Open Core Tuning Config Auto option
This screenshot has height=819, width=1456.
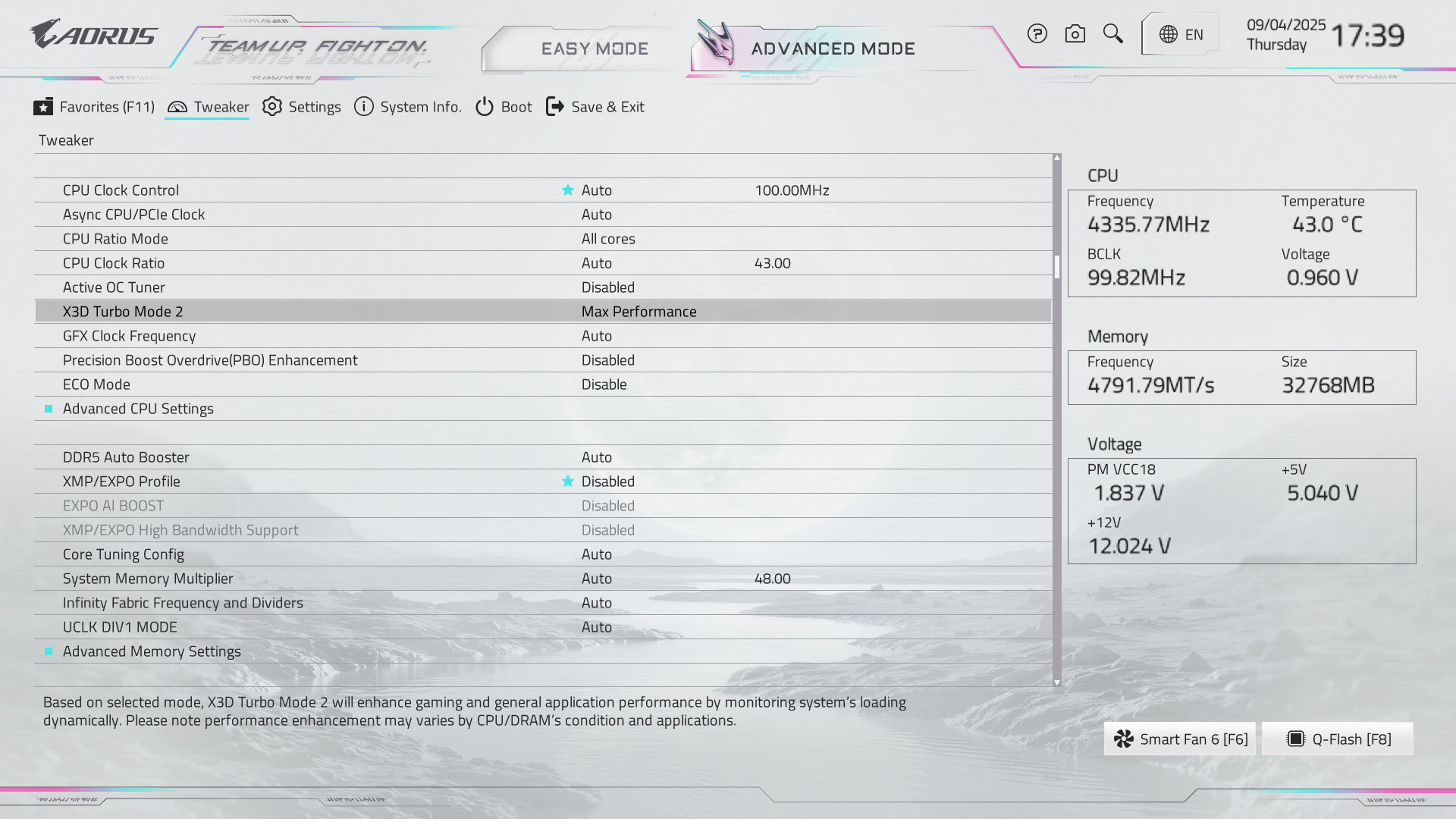597,554
